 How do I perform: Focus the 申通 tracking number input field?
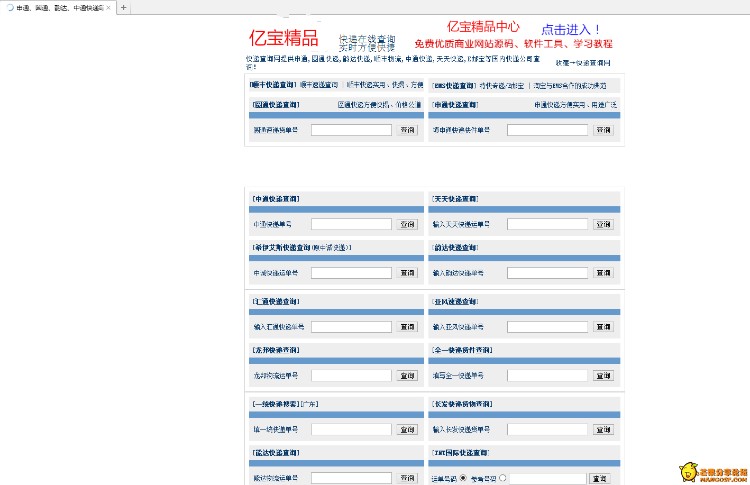tap(547, 130)
